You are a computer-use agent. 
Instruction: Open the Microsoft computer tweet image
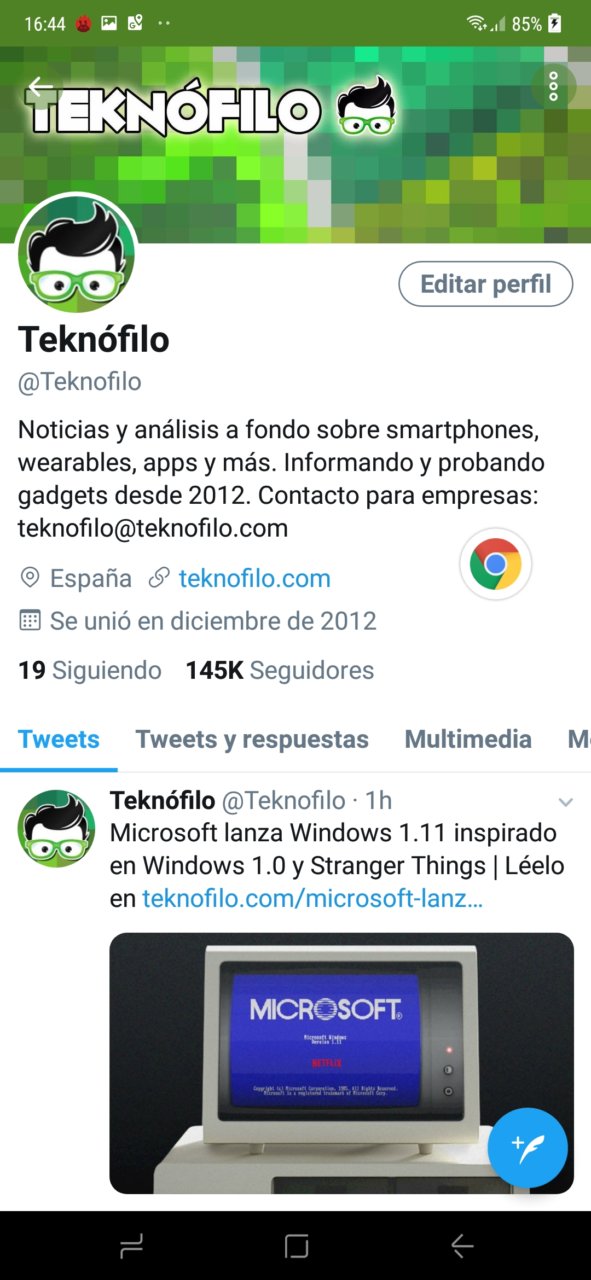[342, 1063]
